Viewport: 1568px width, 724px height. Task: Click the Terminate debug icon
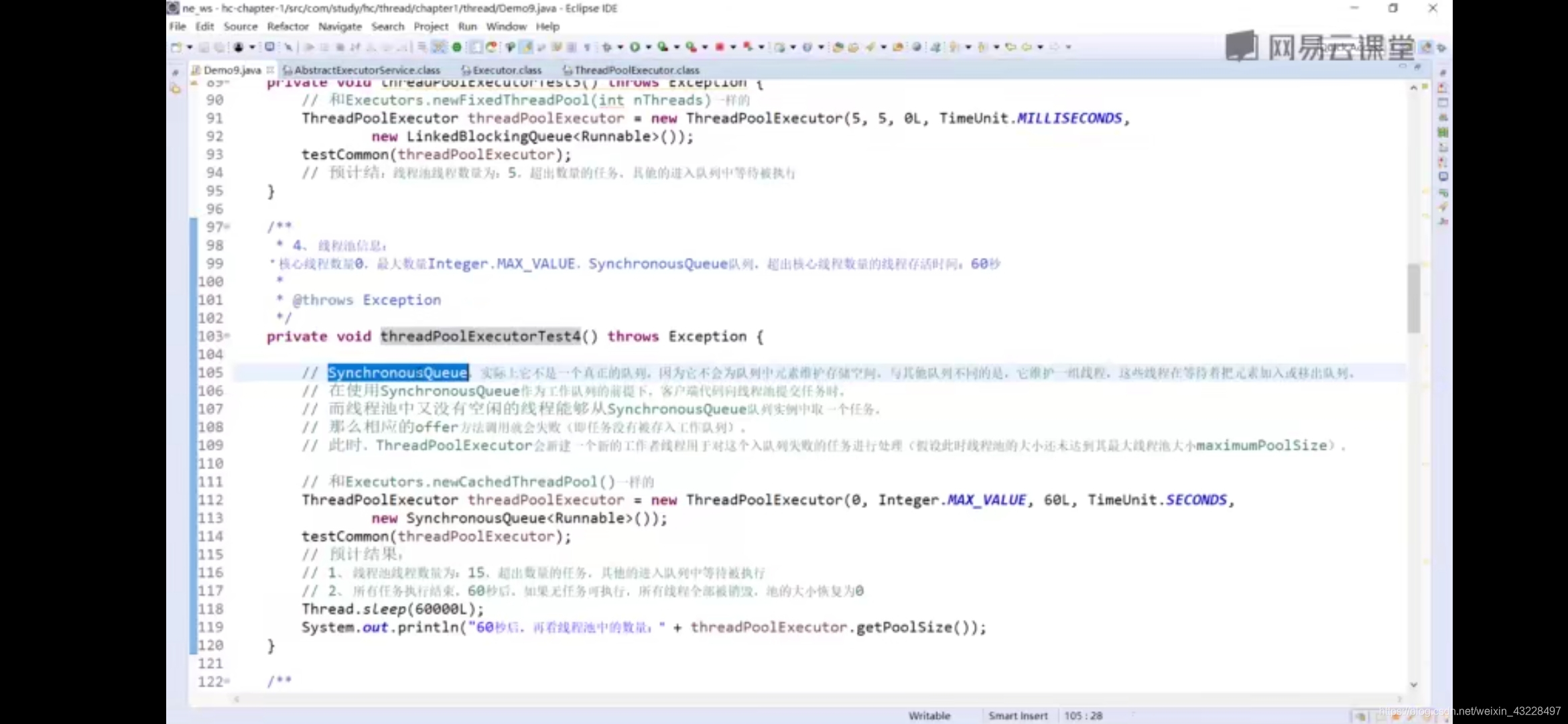(x=340, y=47)
